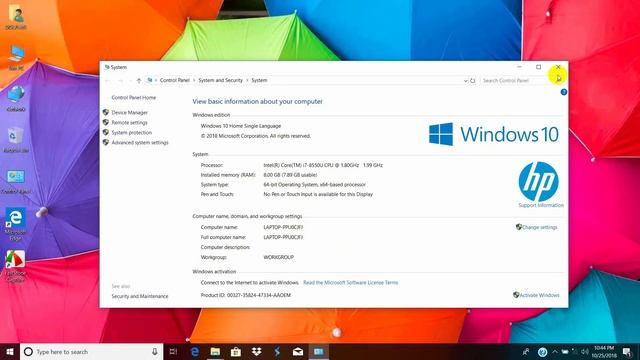Screen dimensions: 640x360
Task: Open the Recent locations dropdown
Action: pos(130,81)
